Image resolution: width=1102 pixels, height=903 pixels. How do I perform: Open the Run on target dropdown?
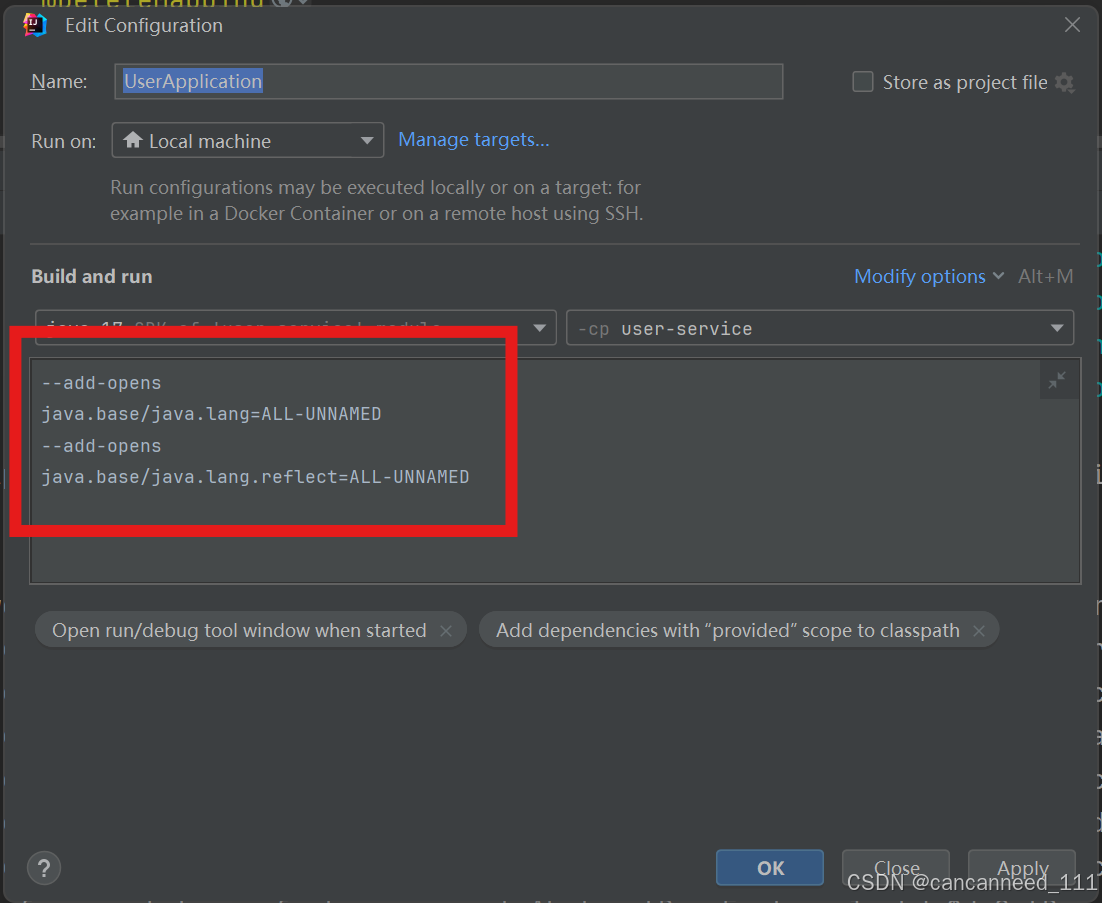tap(366, 140)
